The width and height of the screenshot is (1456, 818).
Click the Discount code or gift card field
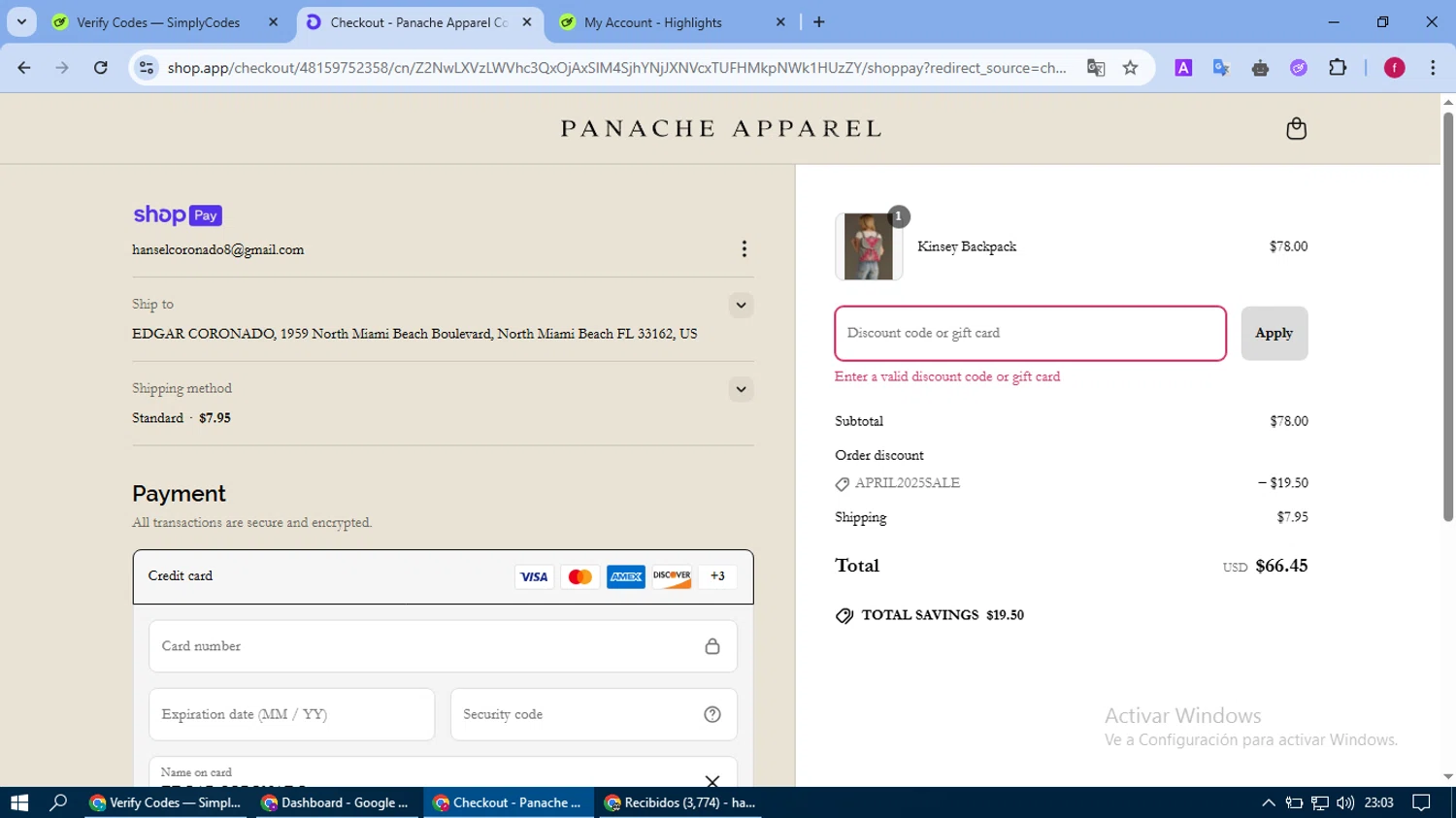(1030, 333)
